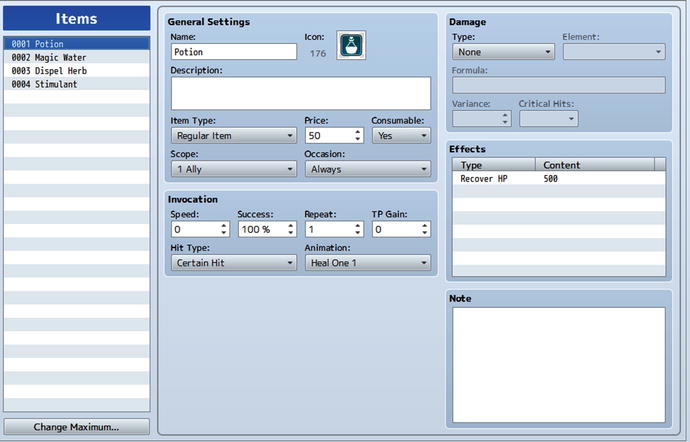This screenshot has height=442, width=690.
Task: Open the Item Type dropdown
Action: point(234,136)
